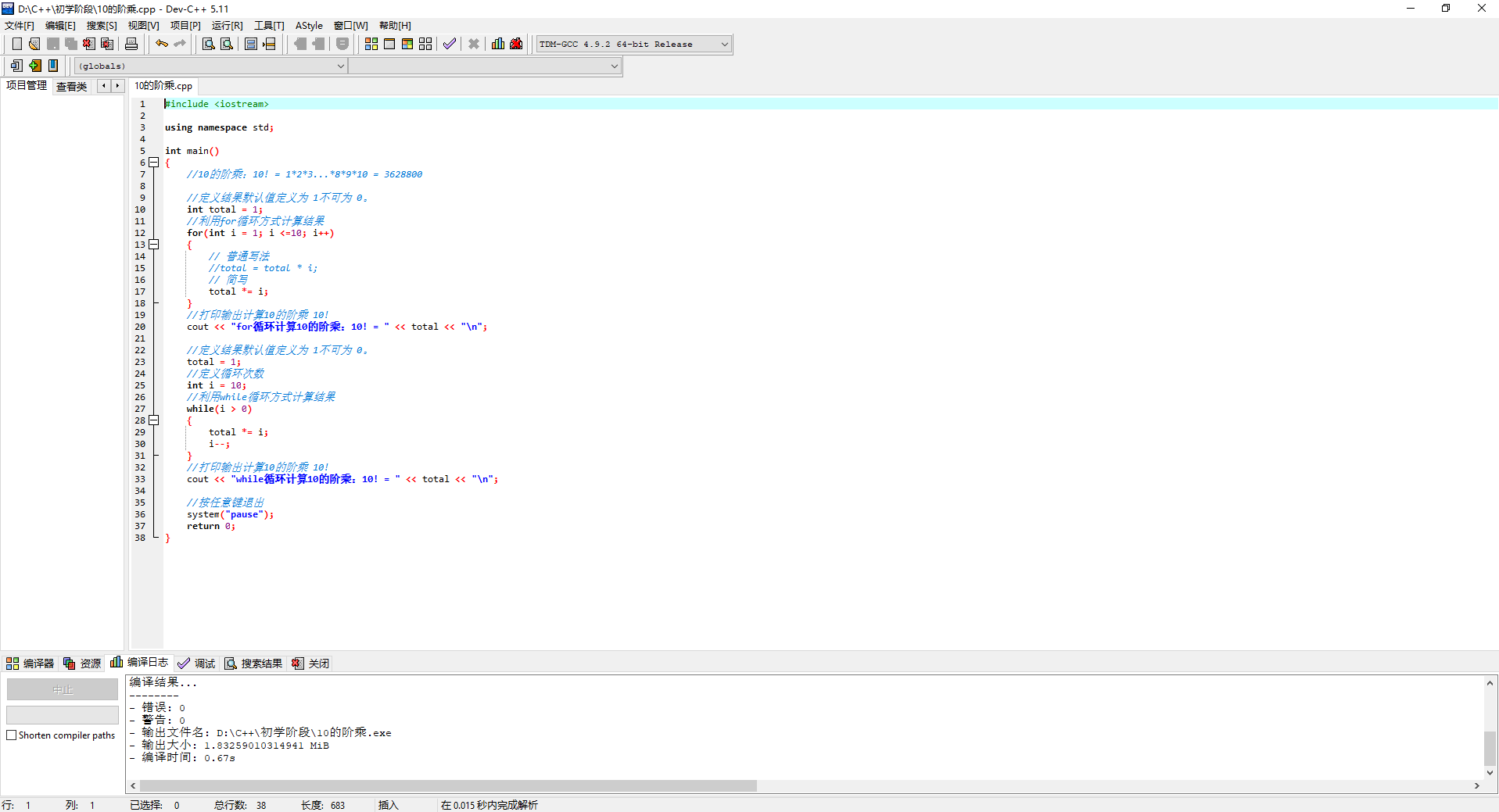Click the Replace icon
Viewport: 1499px width, 812px height.
(227, 44)
